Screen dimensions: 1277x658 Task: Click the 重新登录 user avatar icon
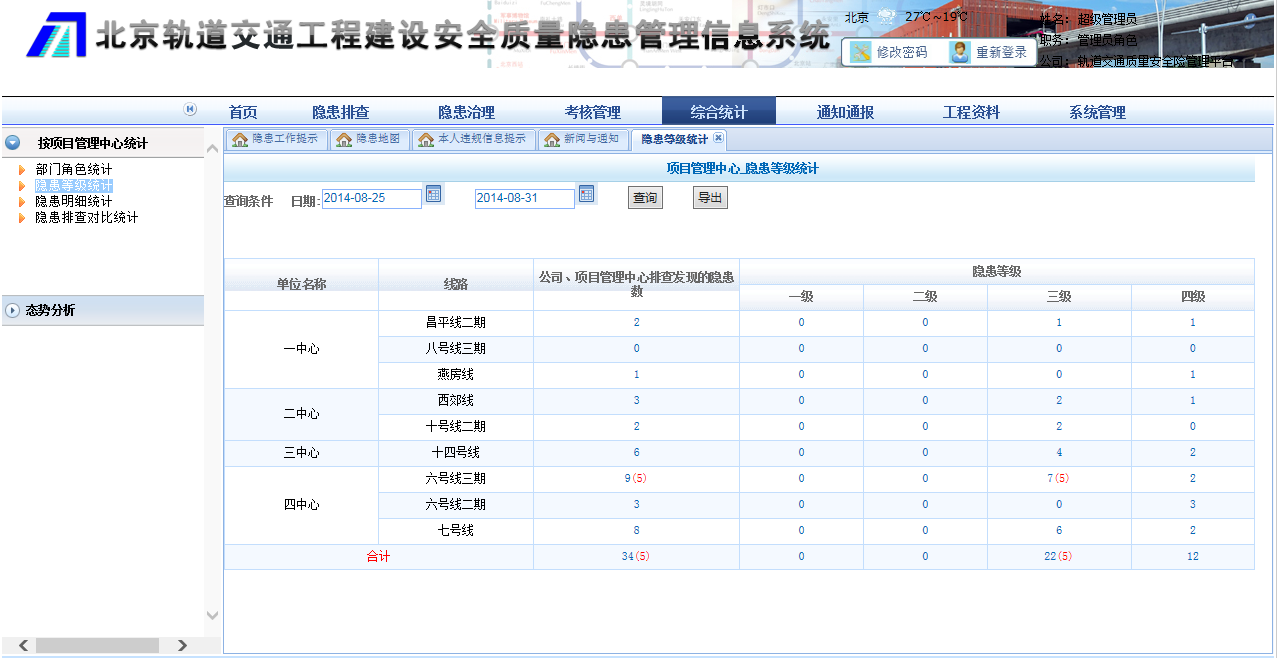[x=960, y=52]
